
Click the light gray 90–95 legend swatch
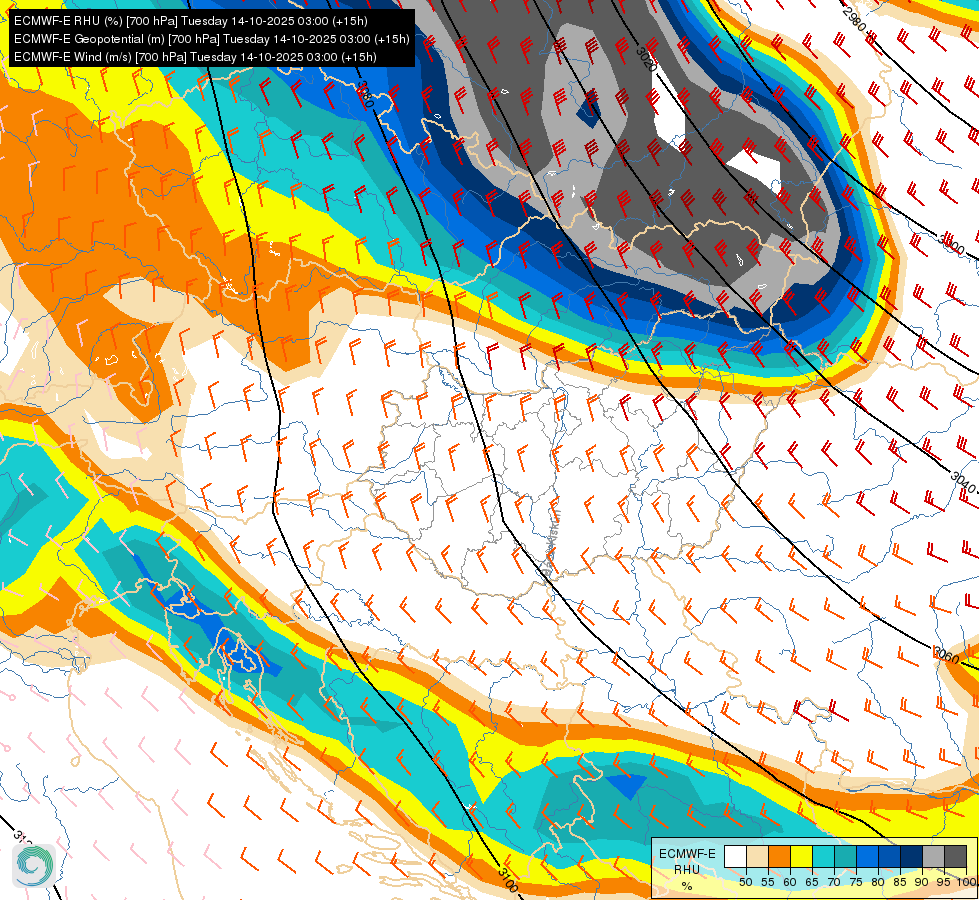[x=933, y=856]
